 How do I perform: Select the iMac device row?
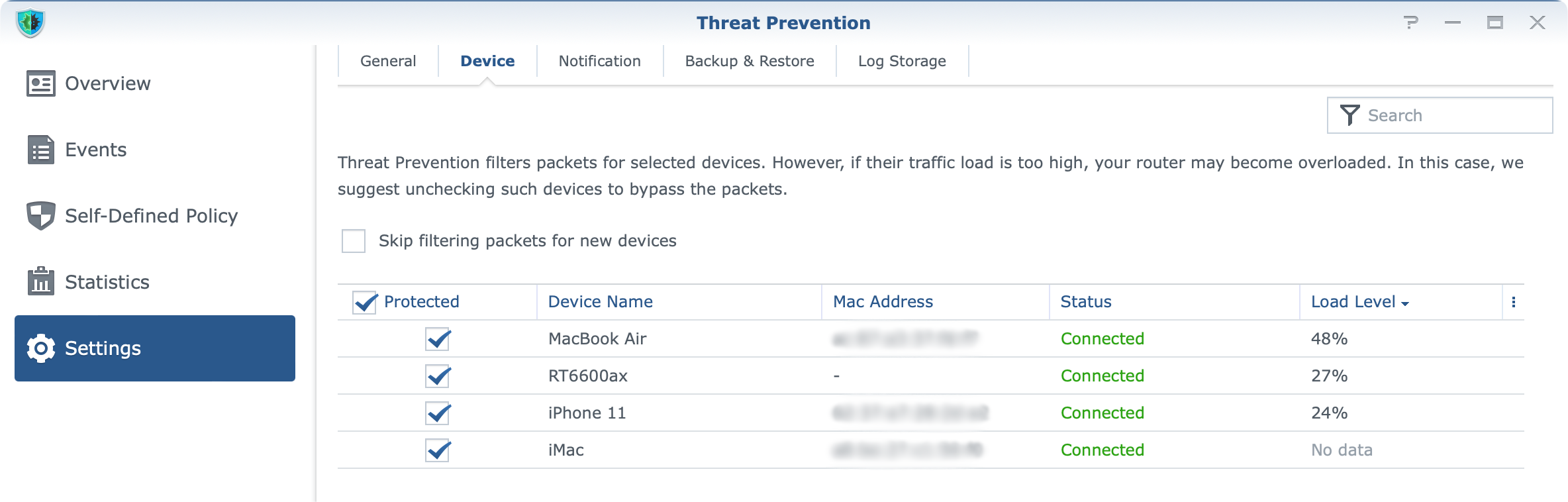tap(931, 450)
